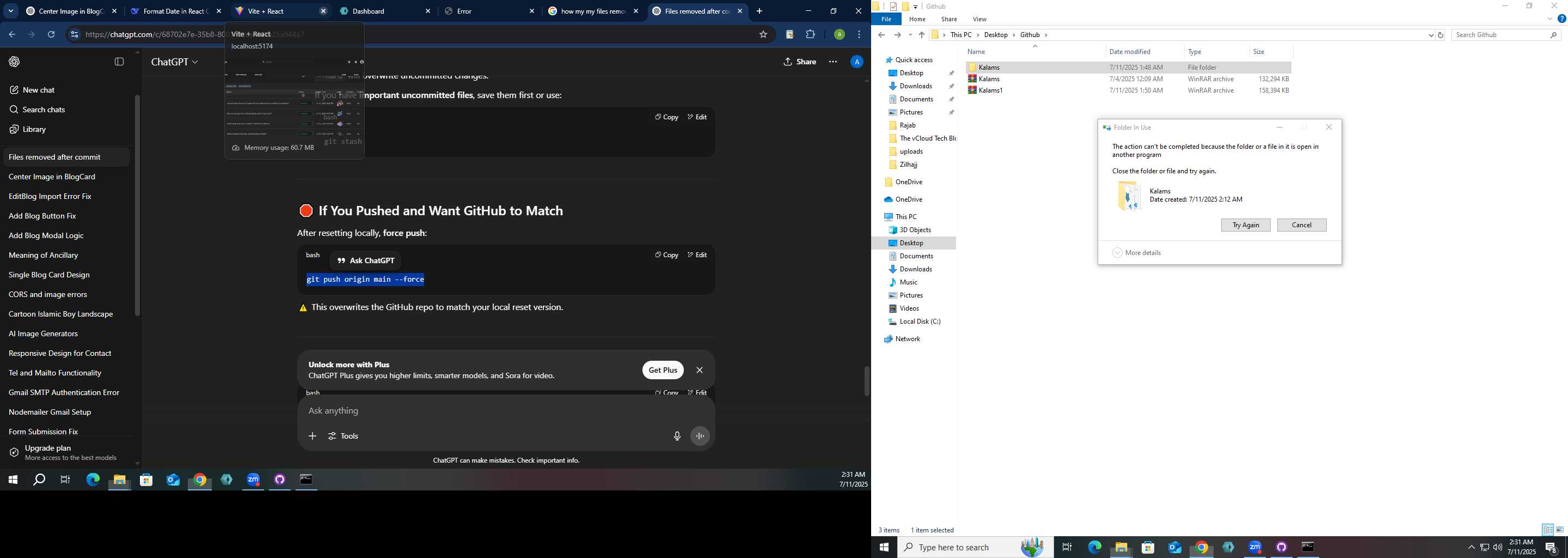Viewport: 1568px width, 558px height.
Task: Click the Ask ChatGPT popup button
Action: click(x=365, y=260)
